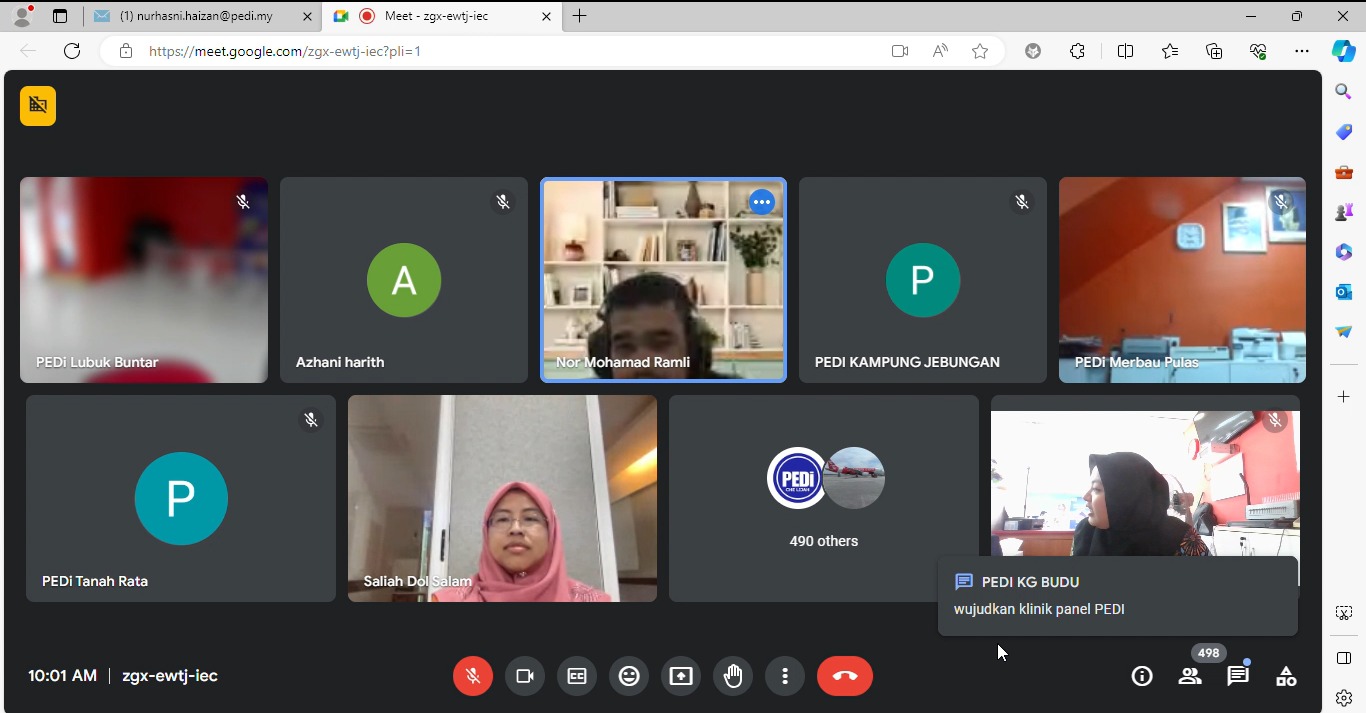The image size is (1366, 713).
Task: Open the sidebar Games chess icon
Action: pos(1344,212)
